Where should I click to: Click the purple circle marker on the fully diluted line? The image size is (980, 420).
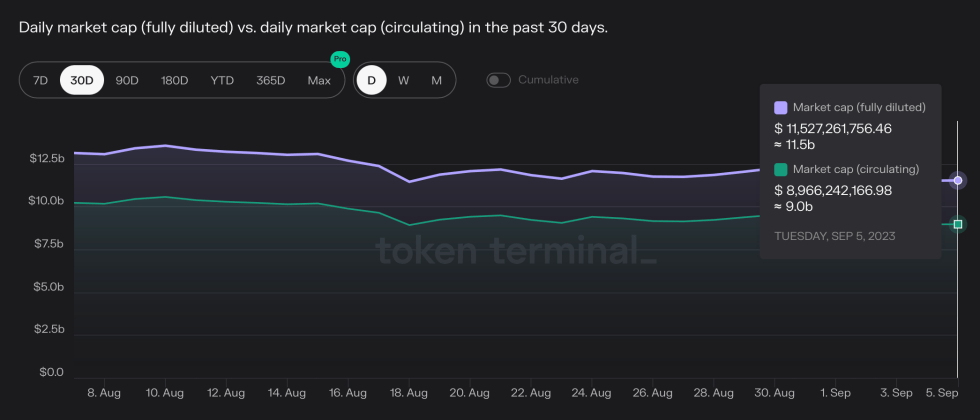point(958,180)
